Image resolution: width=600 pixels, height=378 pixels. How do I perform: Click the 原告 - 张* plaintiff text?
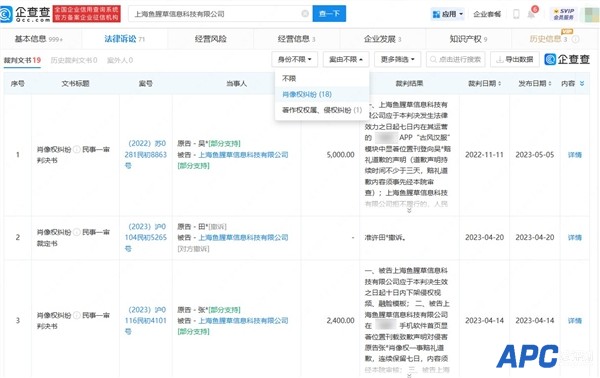pyautogui.click(x=192, y=310)
